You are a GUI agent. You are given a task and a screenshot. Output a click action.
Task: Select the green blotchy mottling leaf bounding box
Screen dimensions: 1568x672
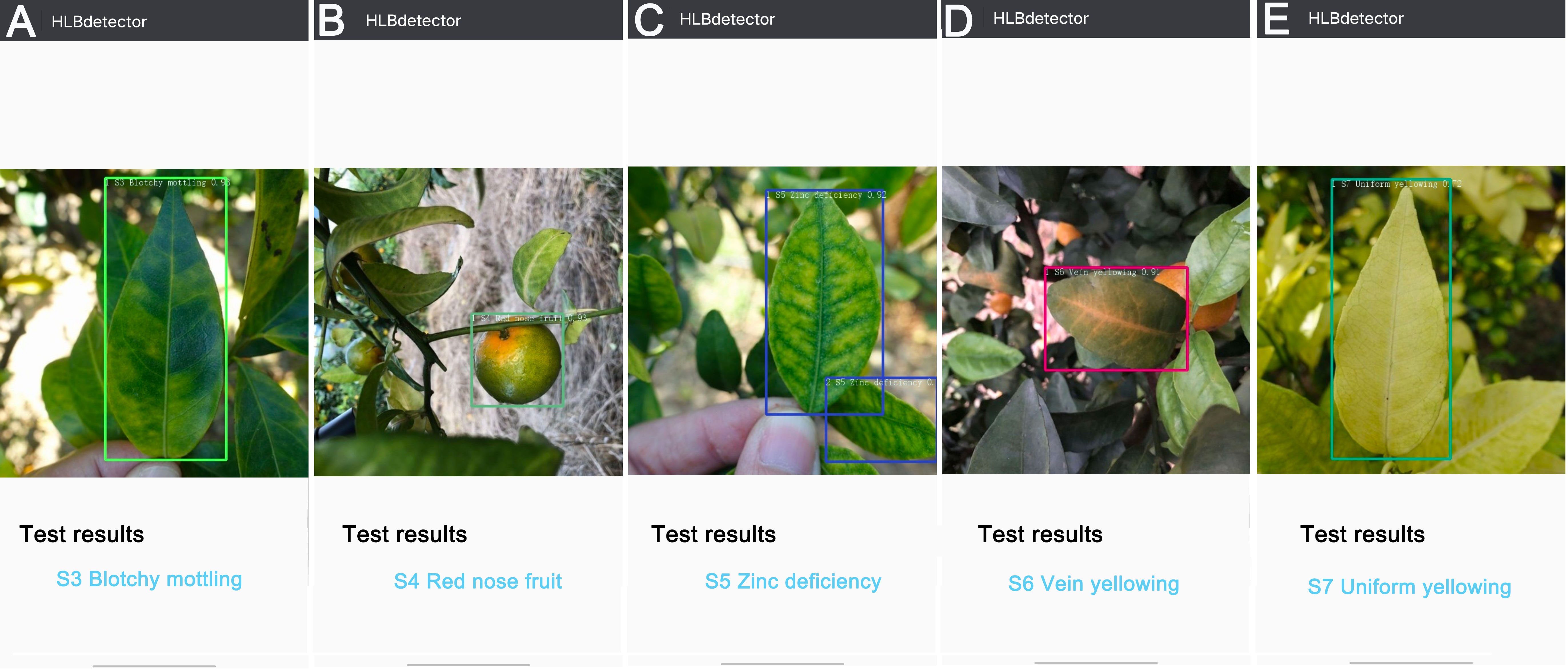point(166,319)
